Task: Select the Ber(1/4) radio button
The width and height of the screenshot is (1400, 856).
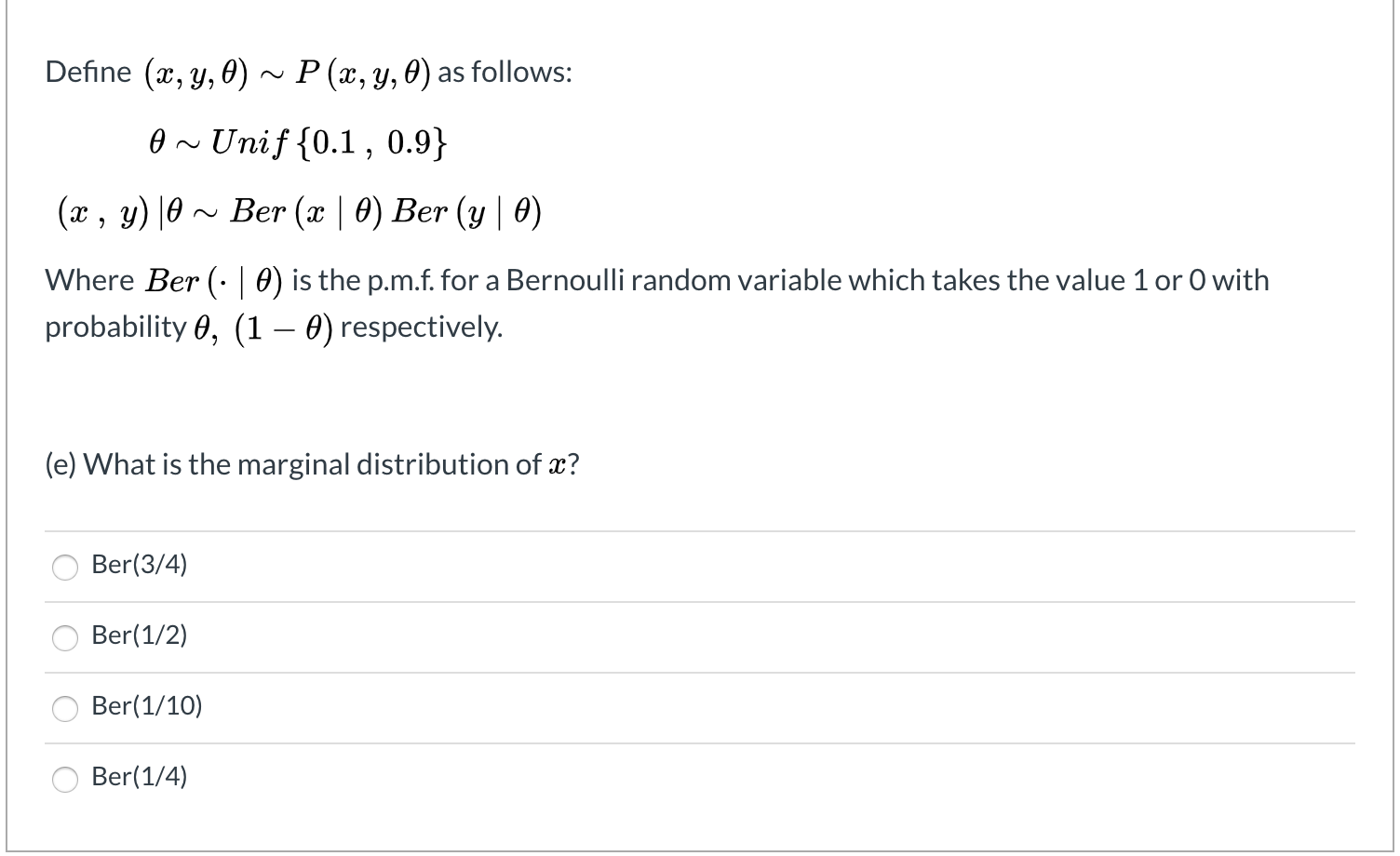Action: coord(64,780)
